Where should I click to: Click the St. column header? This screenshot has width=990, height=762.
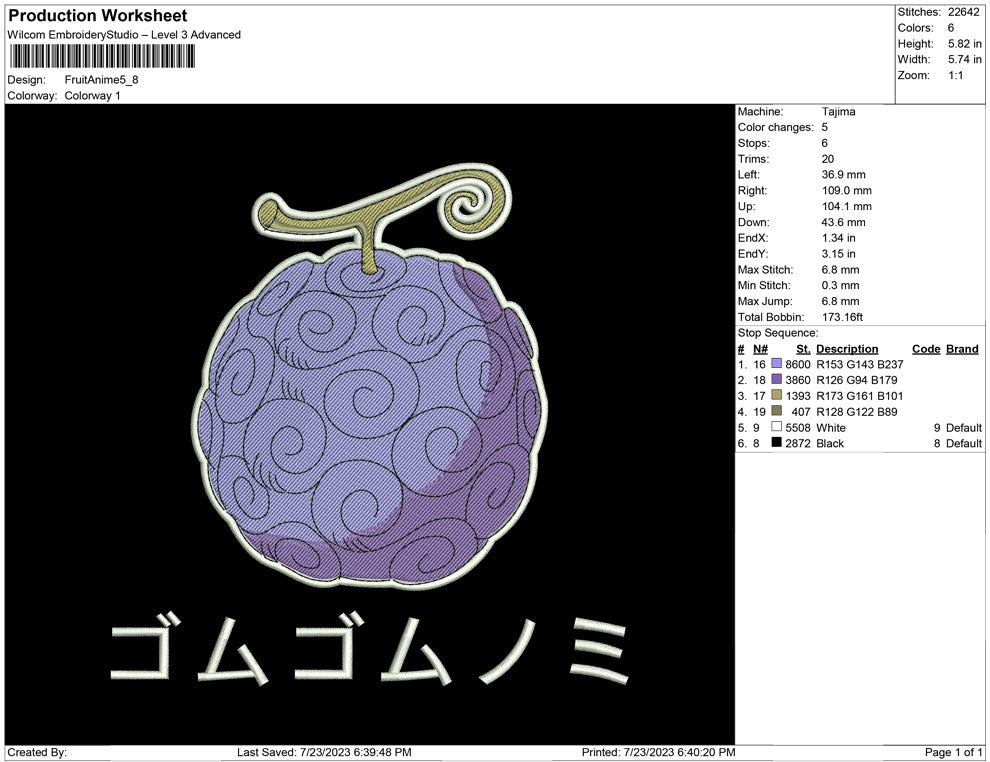803,349
